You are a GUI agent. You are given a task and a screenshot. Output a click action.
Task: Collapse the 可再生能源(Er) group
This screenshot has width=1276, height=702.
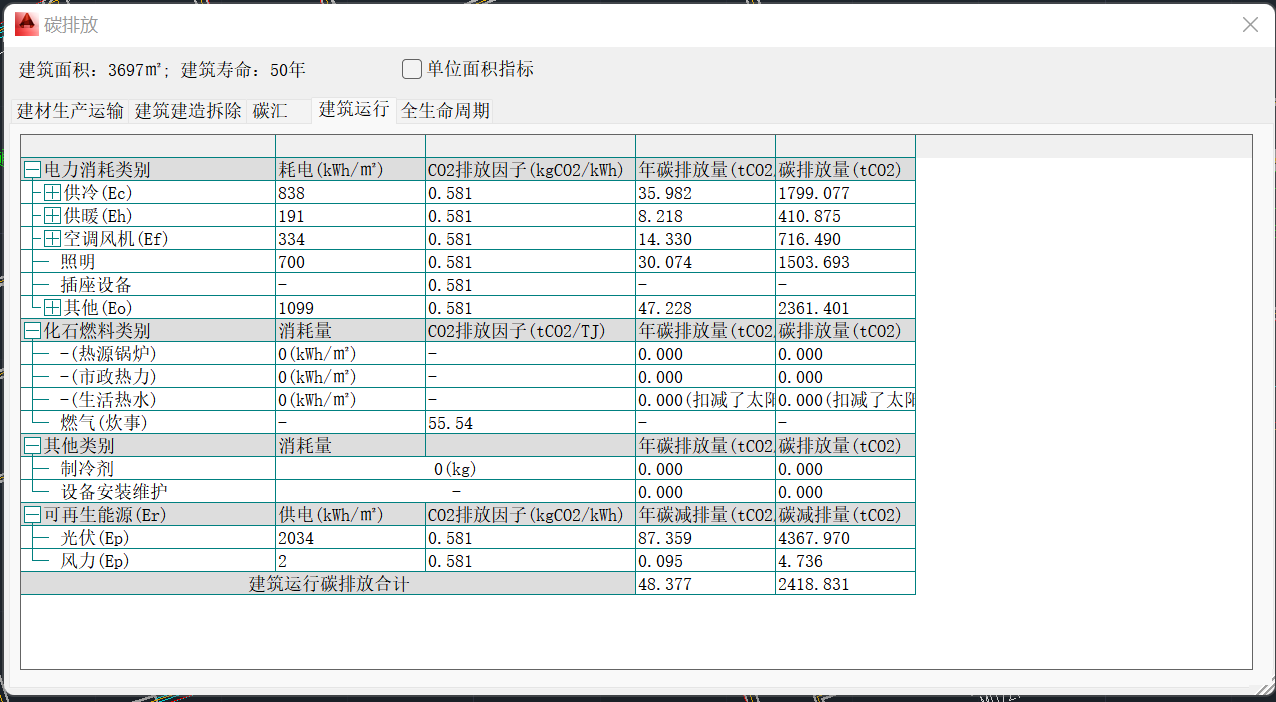[x=32, y=515]
